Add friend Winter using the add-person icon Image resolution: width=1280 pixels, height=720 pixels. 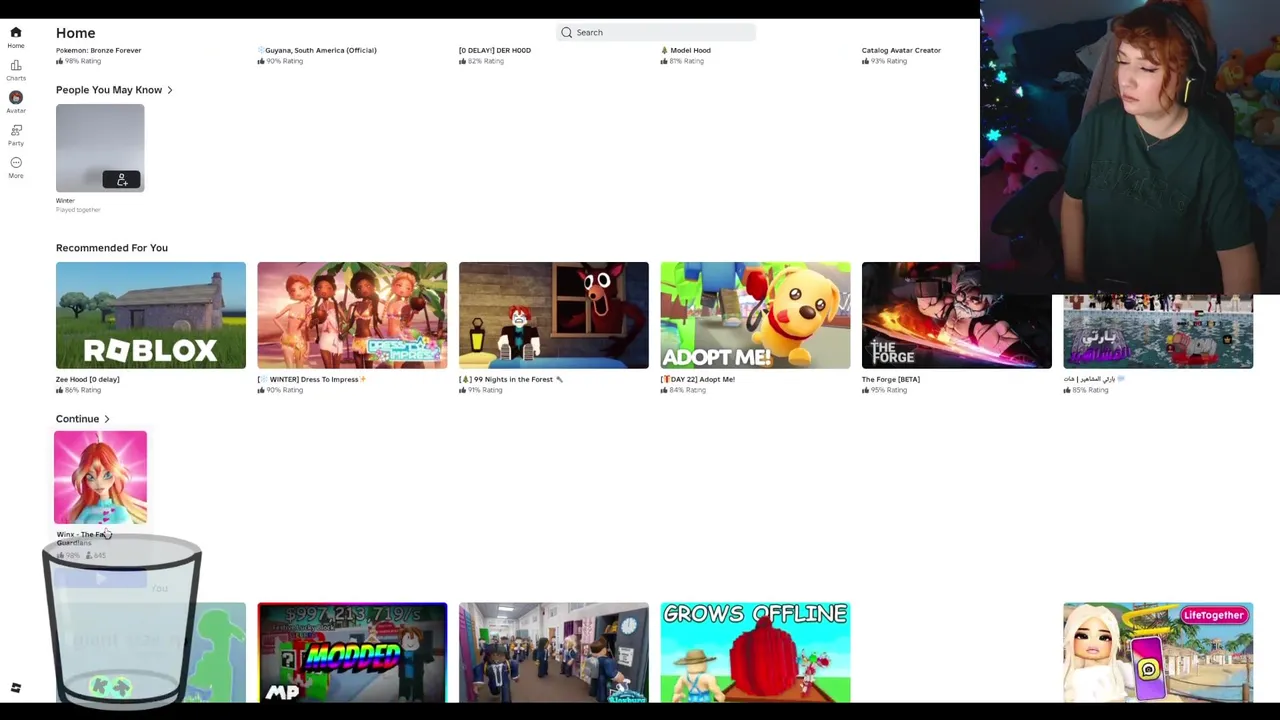(x=122, y=180)
